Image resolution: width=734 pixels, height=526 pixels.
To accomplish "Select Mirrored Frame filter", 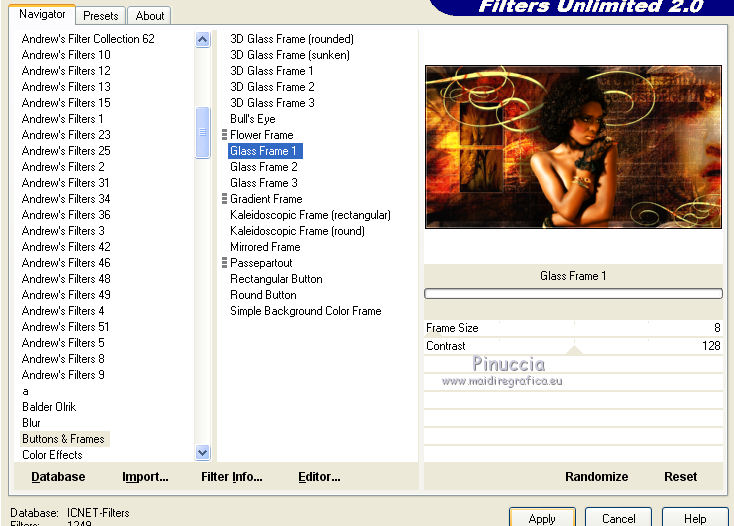I will 265,247.
